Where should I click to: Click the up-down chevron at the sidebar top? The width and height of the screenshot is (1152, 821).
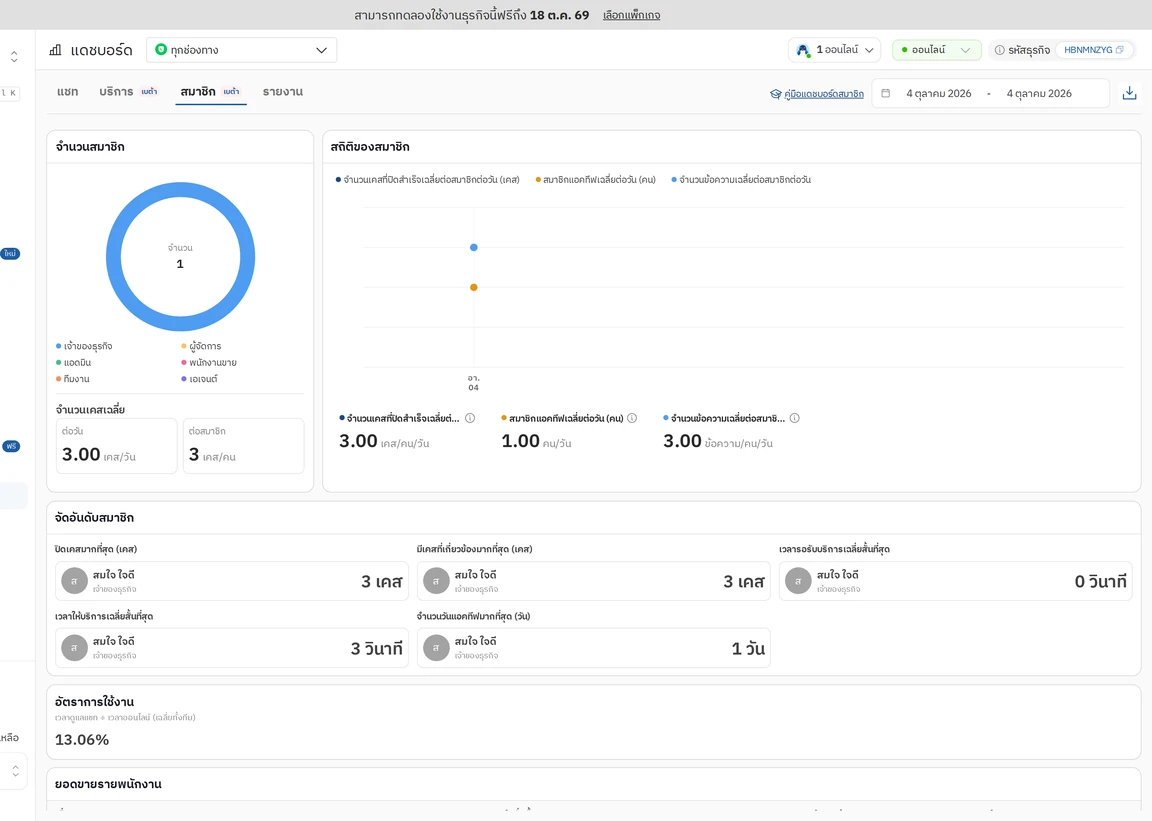pos(14,57)
